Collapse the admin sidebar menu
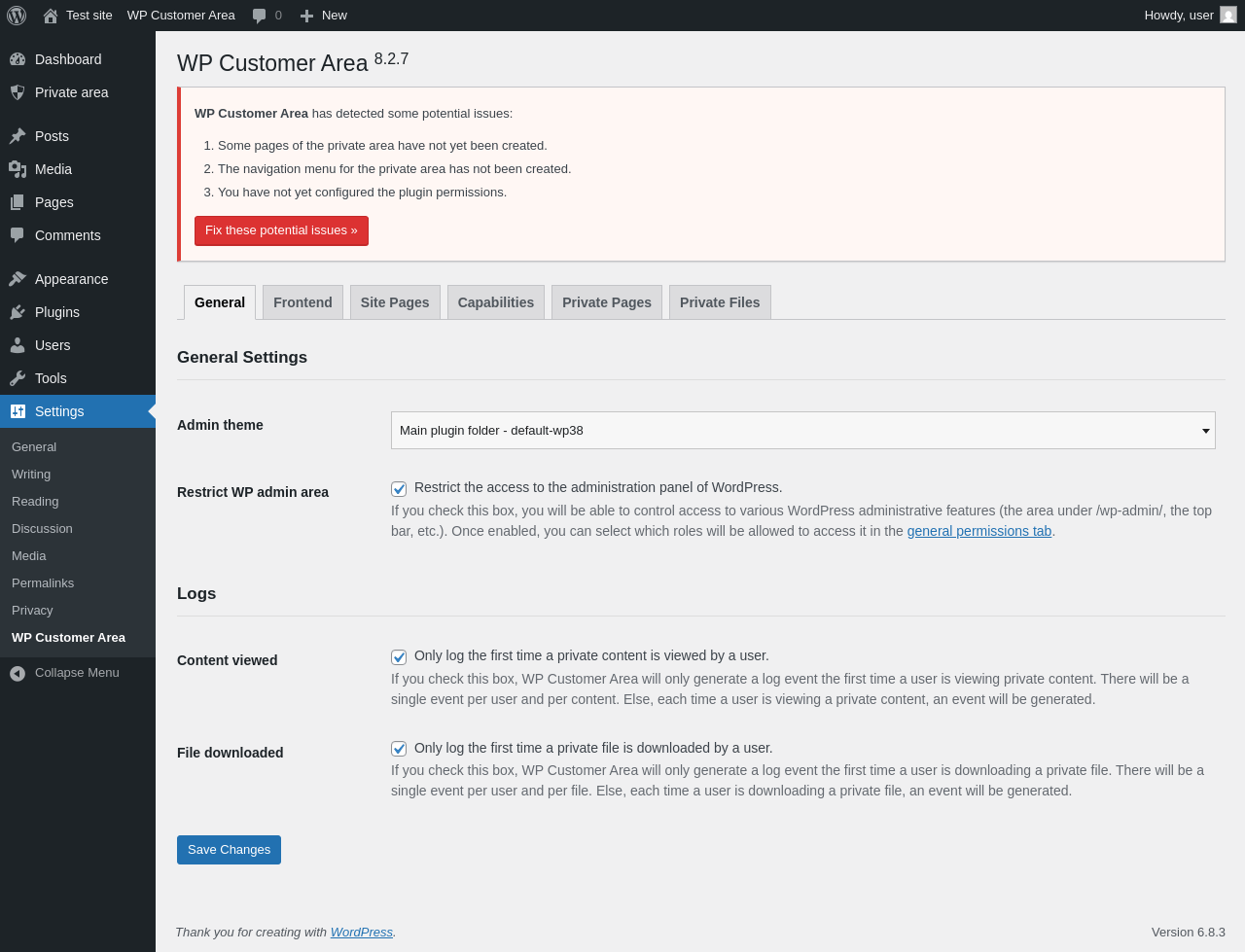This screenshot has height=952, width=1245. 64,673
